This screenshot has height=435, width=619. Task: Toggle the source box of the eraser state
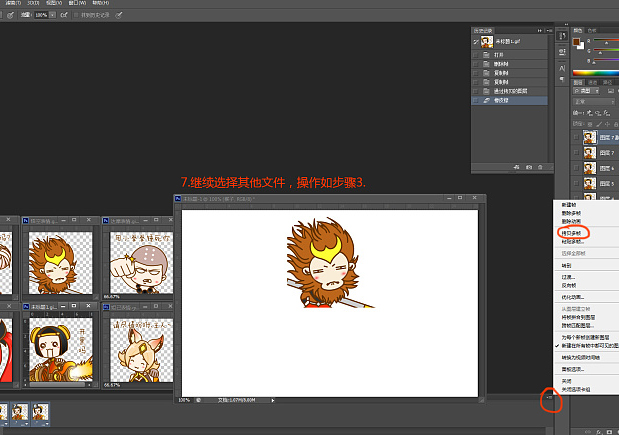click(476, 101)
